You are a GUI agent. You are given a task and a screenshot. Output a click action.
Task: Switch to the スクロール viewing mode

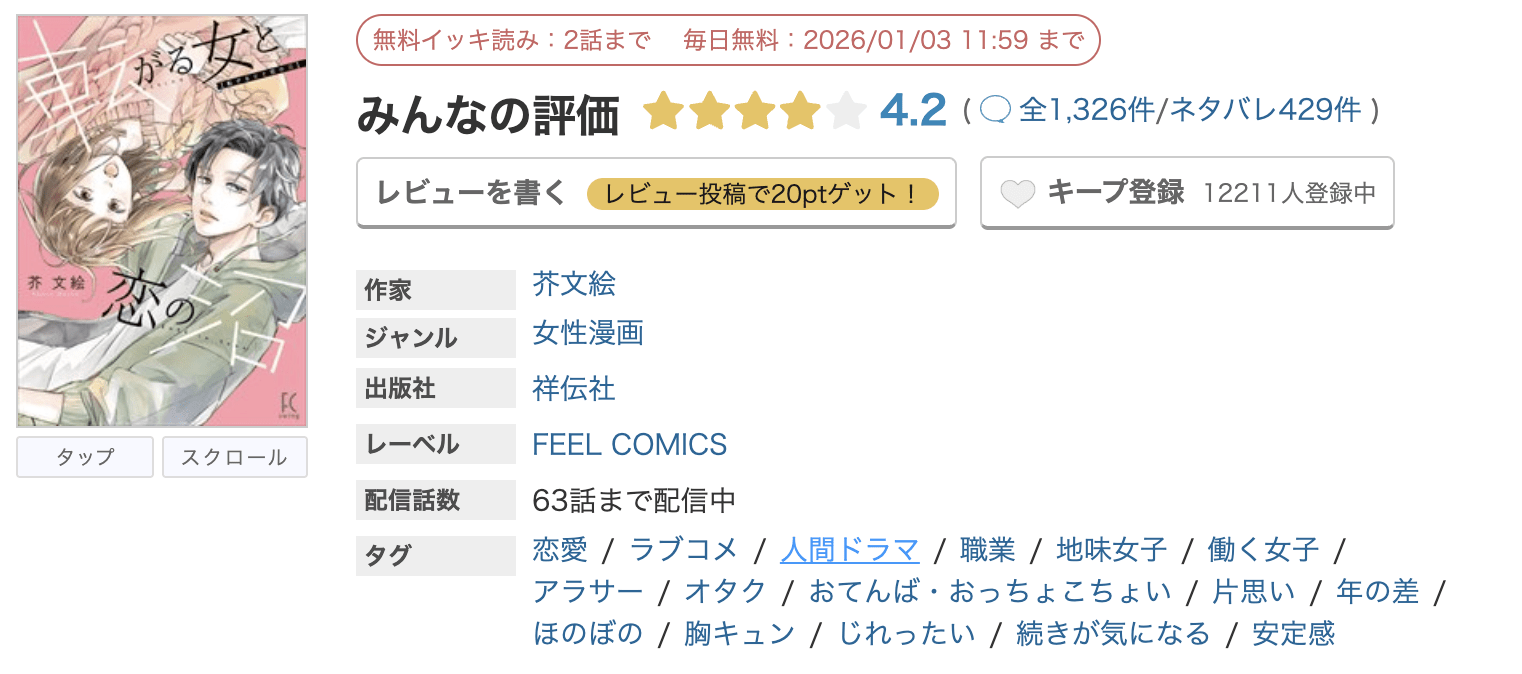coord(234,457)
